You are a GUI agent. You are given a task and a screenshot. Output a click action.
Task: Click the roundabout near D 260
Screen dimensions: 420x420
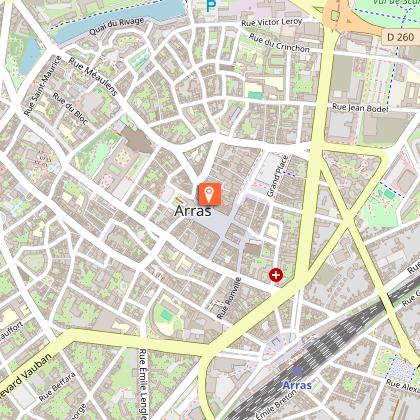coord(335,15)
